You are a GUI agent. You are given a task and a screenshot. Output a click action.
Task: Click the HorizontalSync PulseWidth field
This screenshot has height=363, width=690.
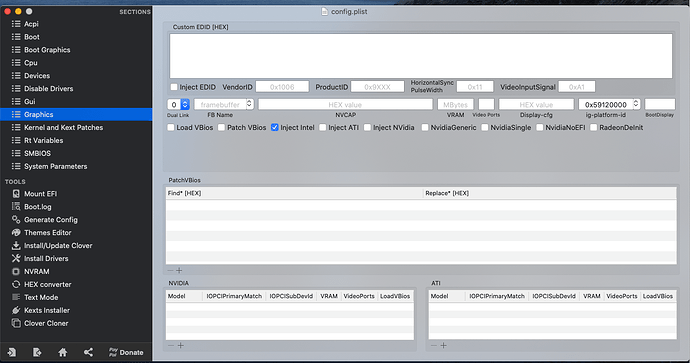(475, 87)
